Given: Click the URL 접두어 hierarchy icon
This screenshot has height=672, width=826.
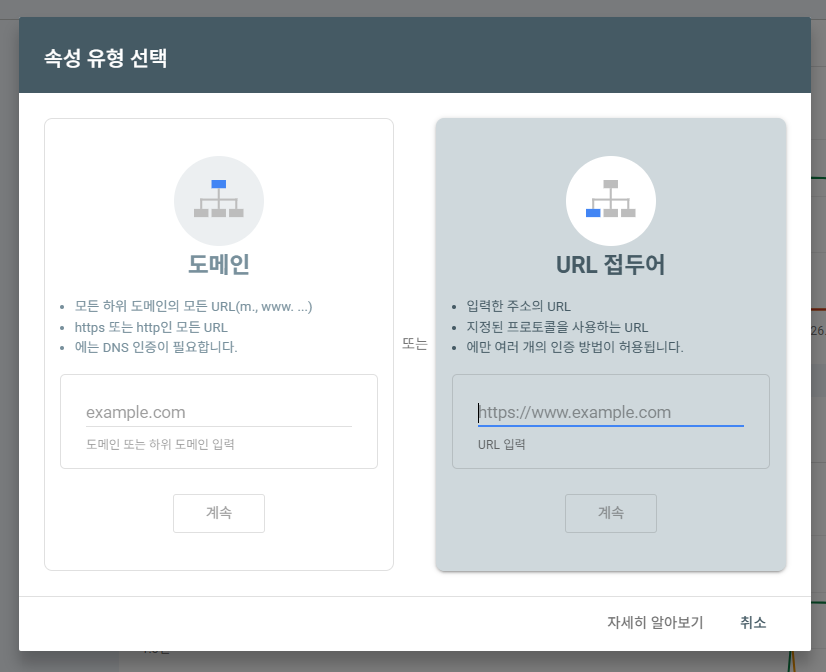Looking at the screenshot, I should click(x=611, y=201).
